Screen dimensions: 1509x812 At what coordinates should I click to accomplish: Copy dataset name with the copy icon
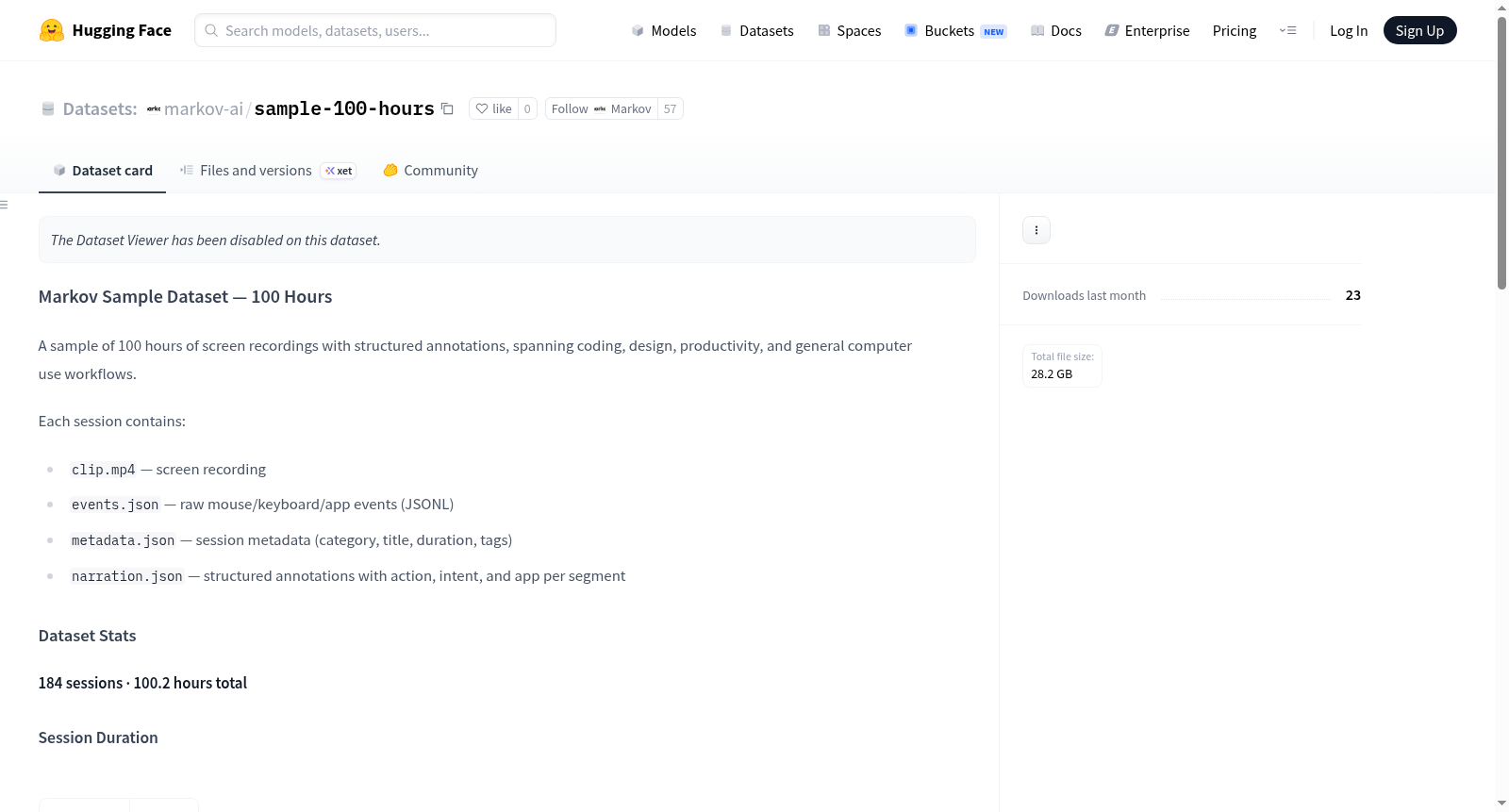click(x=448, y=108)
